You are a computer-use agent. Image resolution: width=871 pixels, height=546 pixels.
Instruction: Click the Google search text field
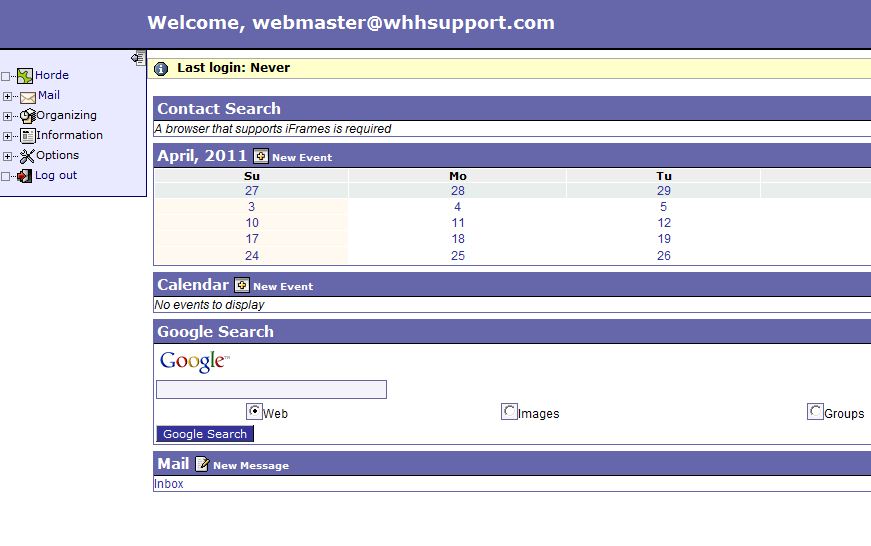click(x=271, y=390)
